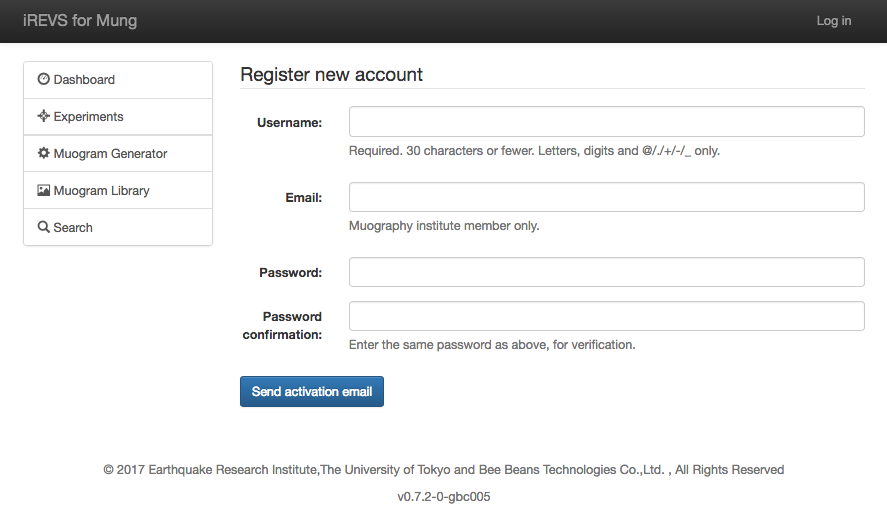The height and width of the screenshot is (518, 887).
Task: Open the Dashboard sidebar item
Action: pyautogui.click(x=84, y=80)
